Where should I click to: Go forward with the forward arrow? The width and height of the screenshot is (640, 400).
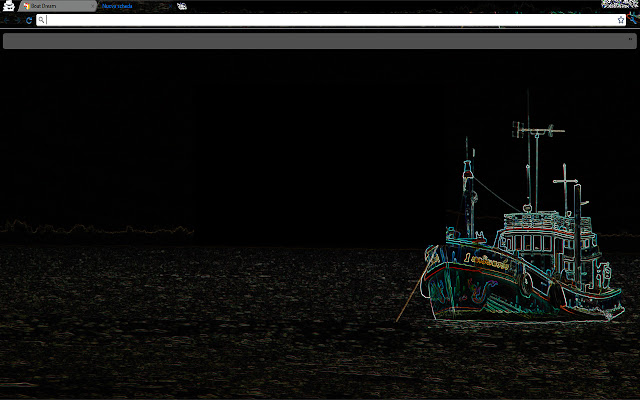18,20
